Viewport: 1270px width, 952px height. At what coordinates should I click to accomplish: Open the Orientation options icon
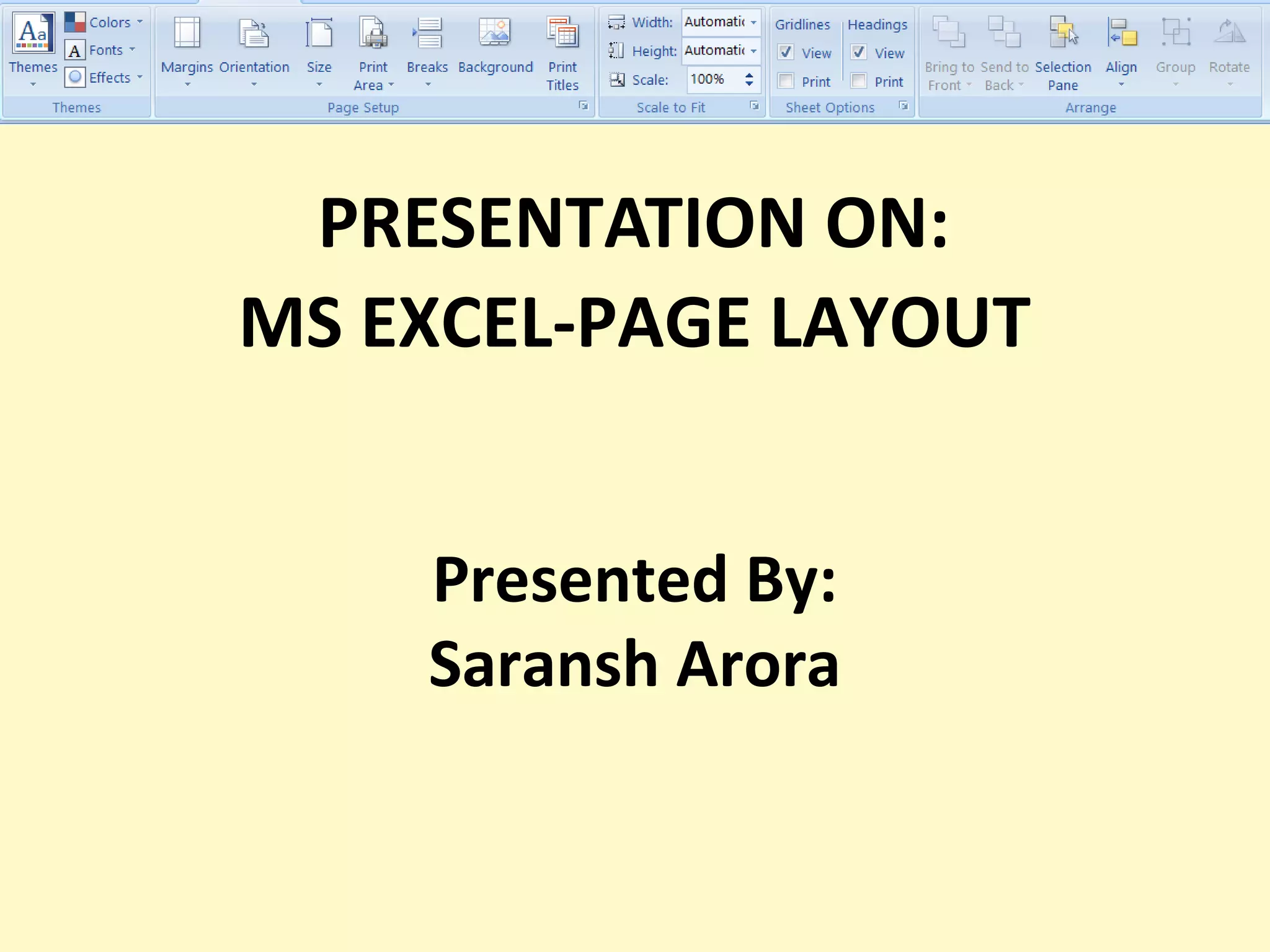tap(254, 34)
